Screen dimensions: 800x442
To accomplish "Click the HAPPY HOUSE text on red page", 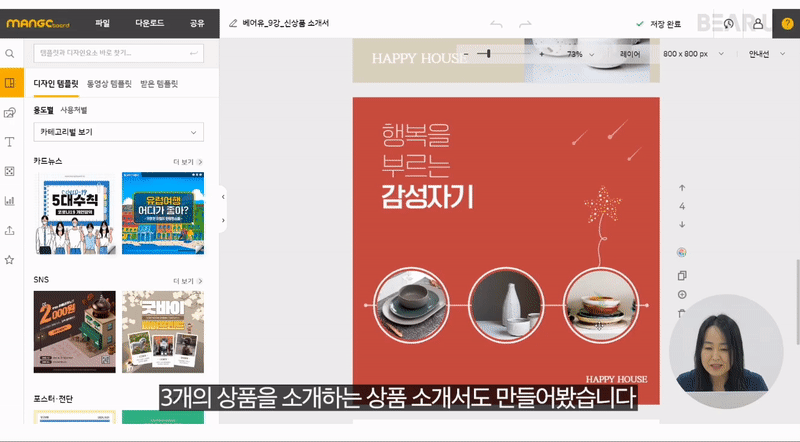I will (616, 379).
